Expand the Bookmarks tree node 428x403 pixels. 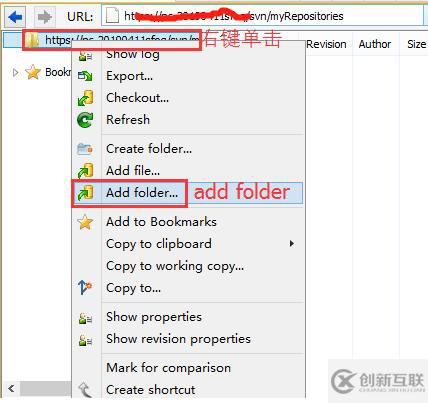15,72
